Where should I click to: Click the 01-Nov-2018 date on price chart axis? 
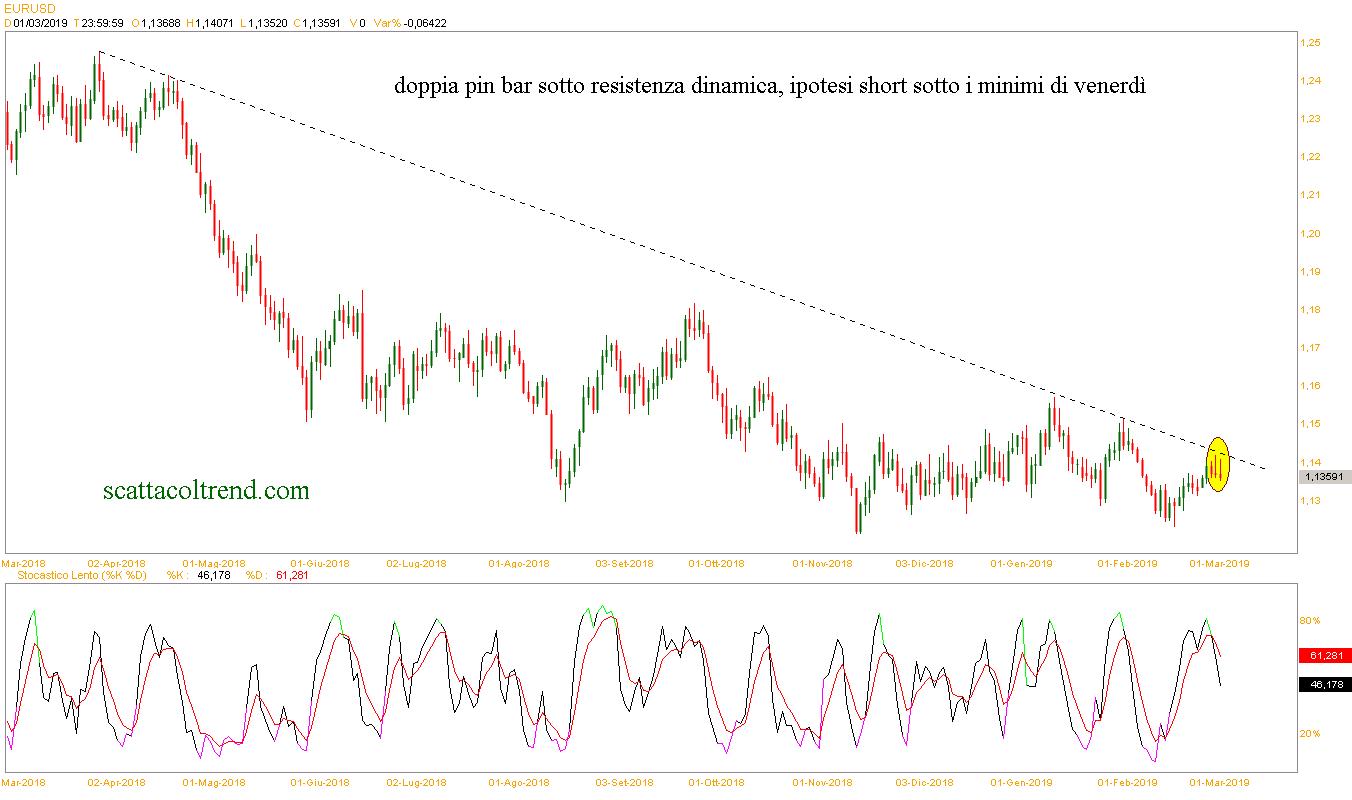(x=822, y=563)
